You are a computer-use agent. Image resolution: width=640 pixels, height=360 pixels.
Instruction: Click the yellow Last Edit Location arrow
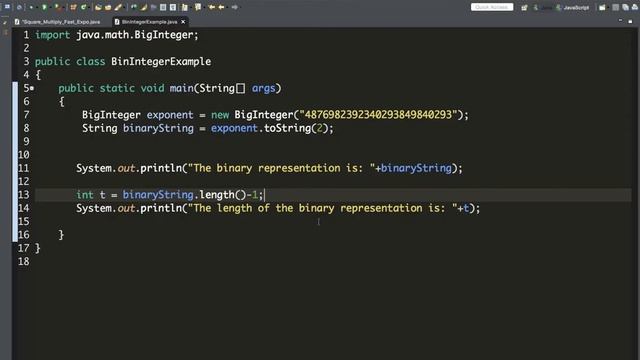[212, 7]
